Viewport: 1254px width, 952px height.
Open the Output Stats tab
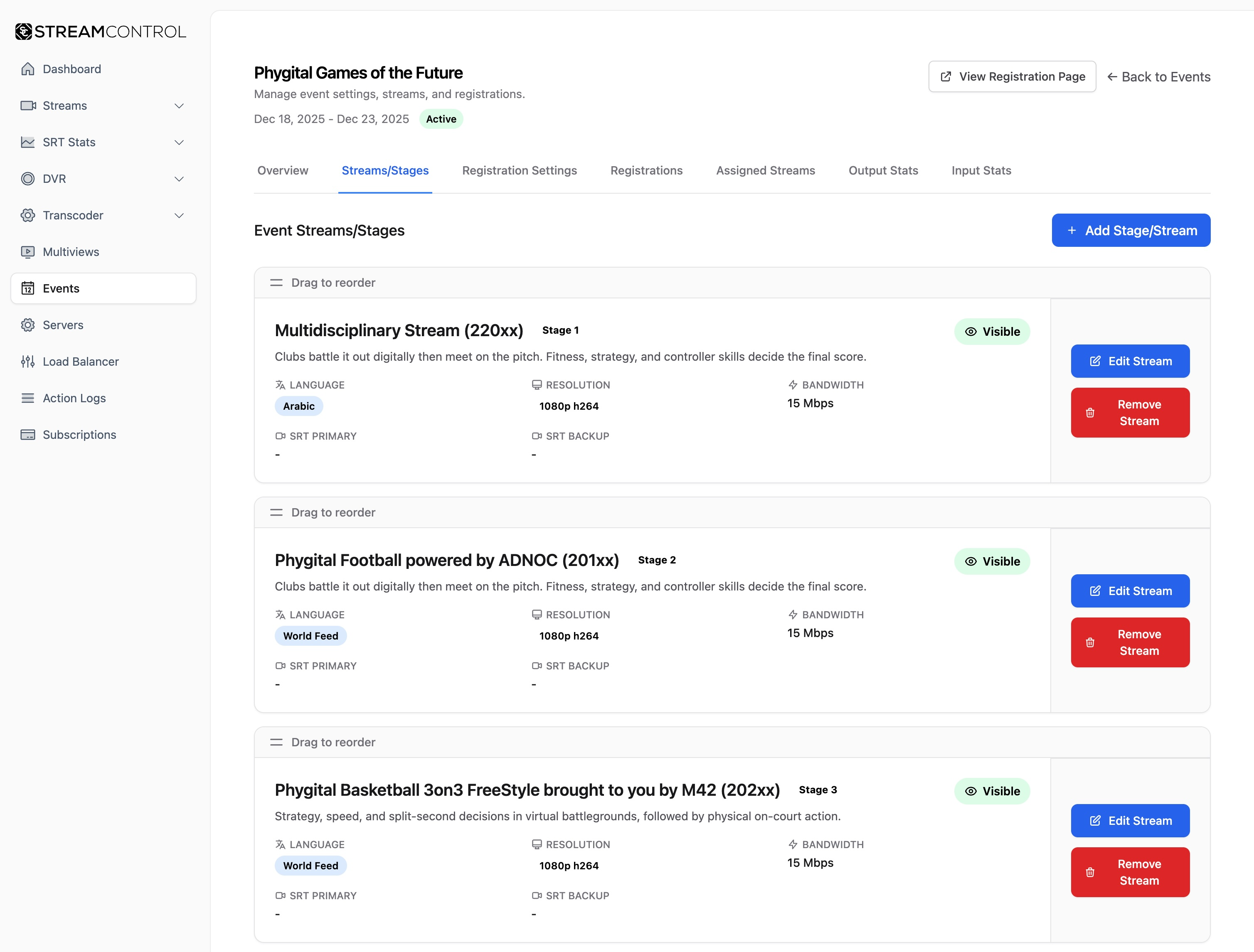[x=883, y=170]
